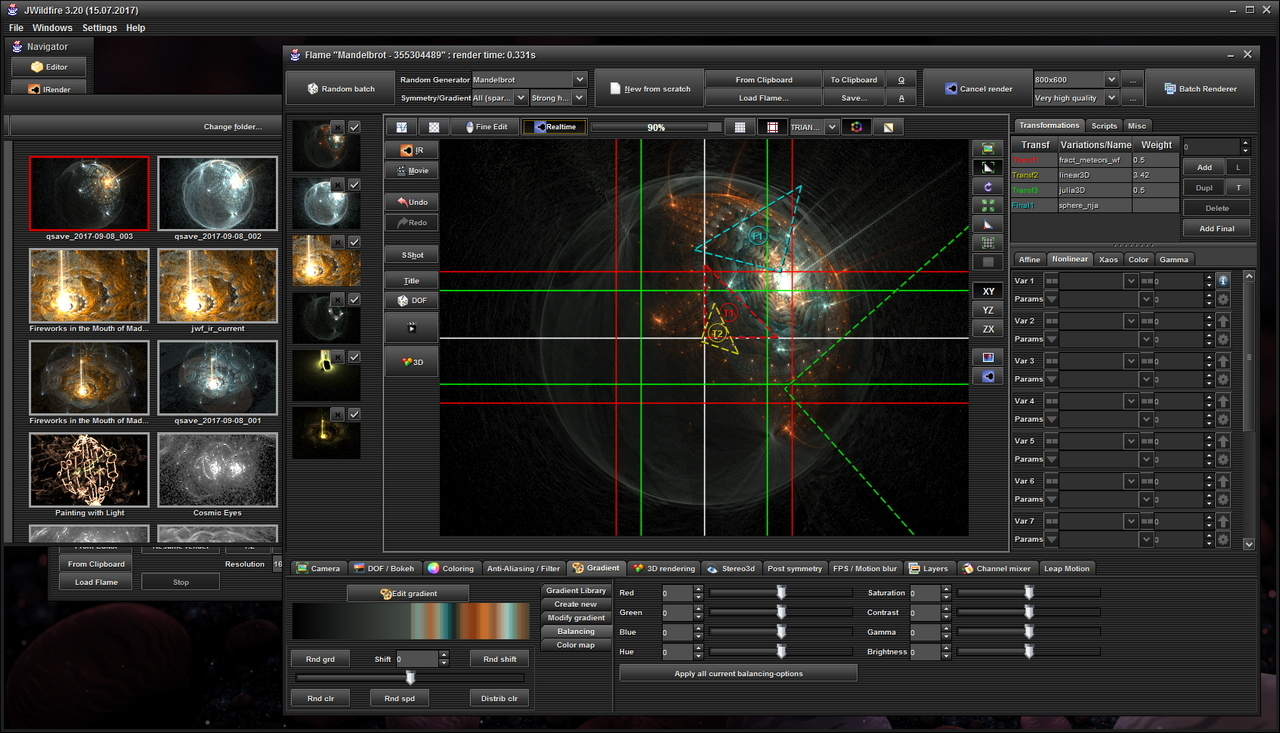1280x733 pixels.
Task: Click the Batch Renderer button
Action: coord(1199,88)
